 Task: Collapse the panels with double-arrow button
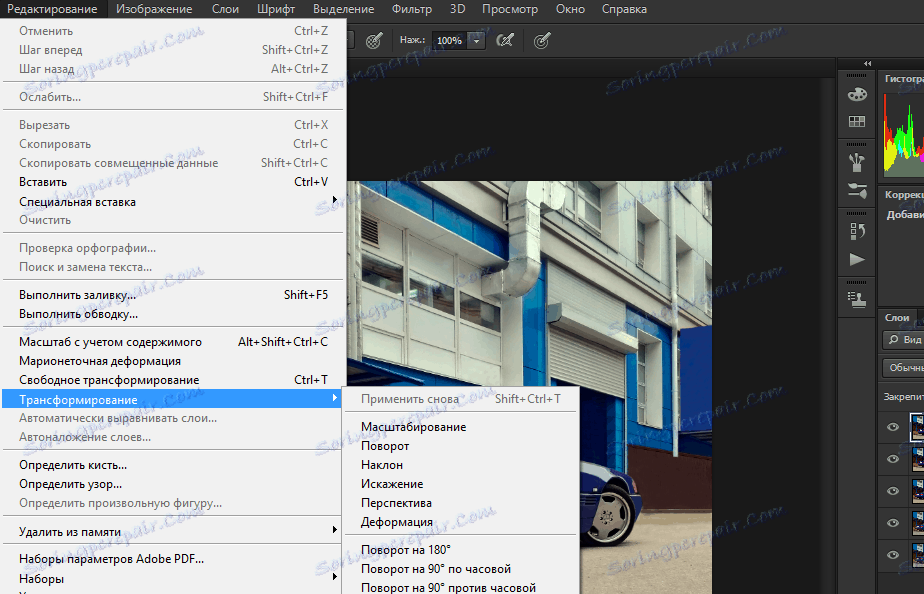(867, 63)
